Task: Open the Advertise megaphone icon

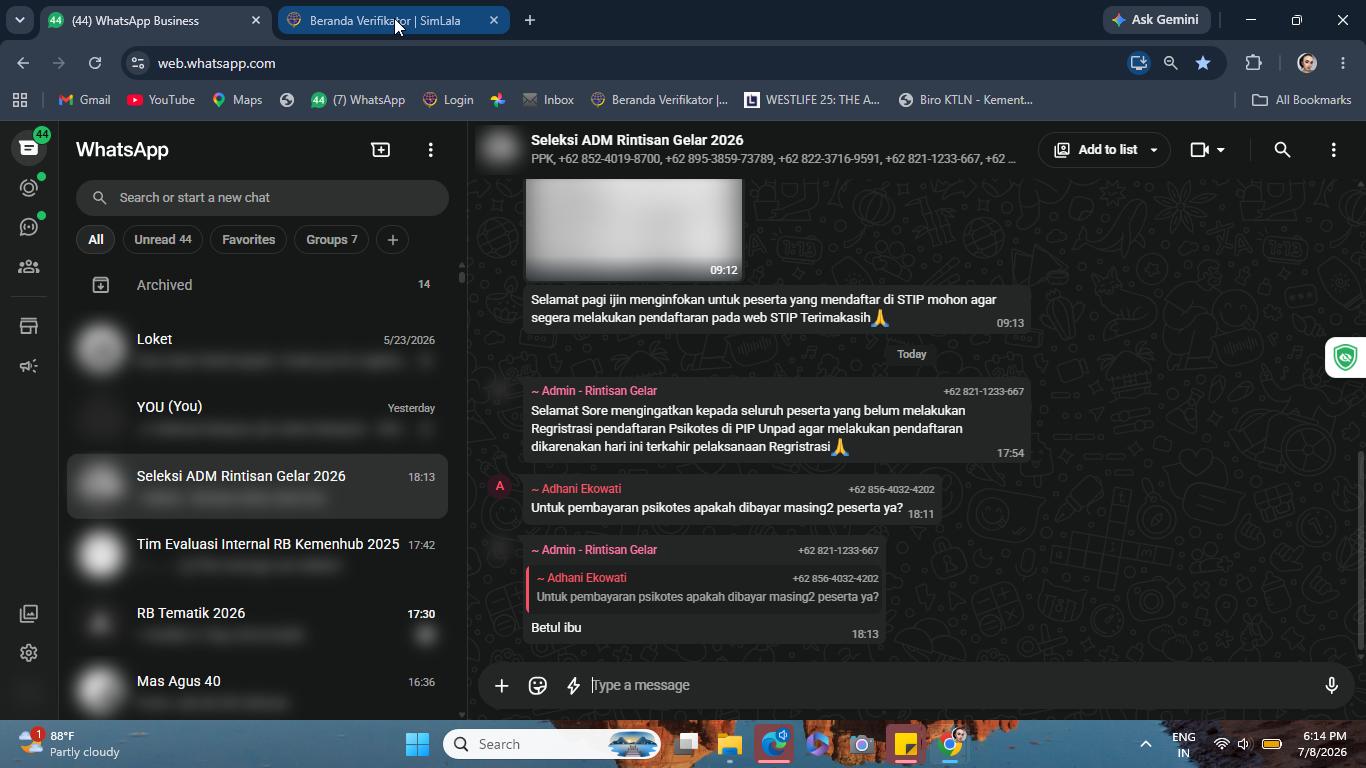Action: (29, 366)
